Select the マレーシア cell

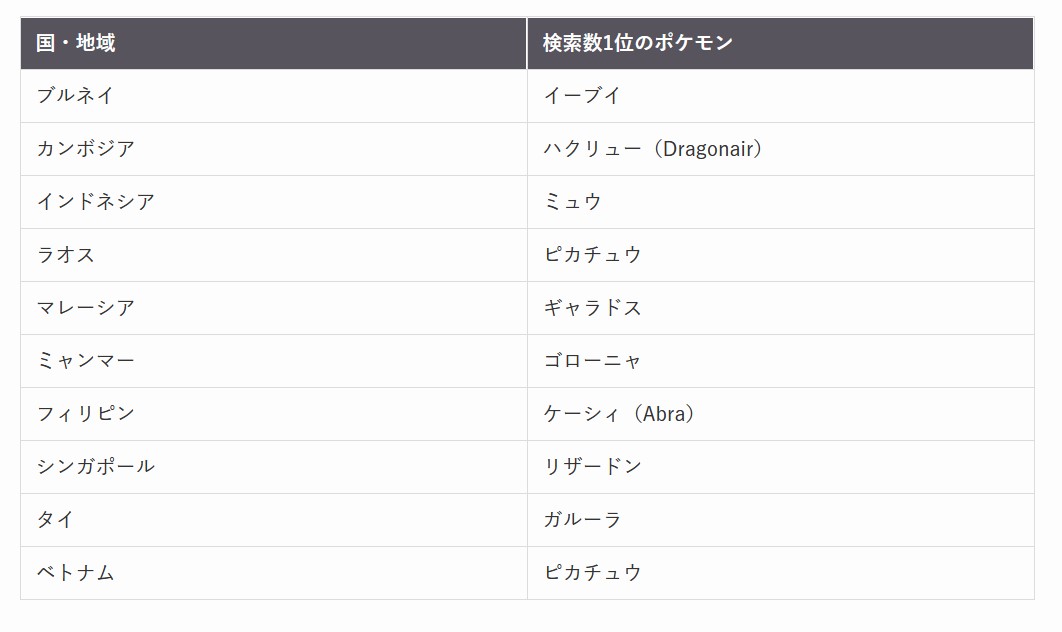tap(86, 308)
